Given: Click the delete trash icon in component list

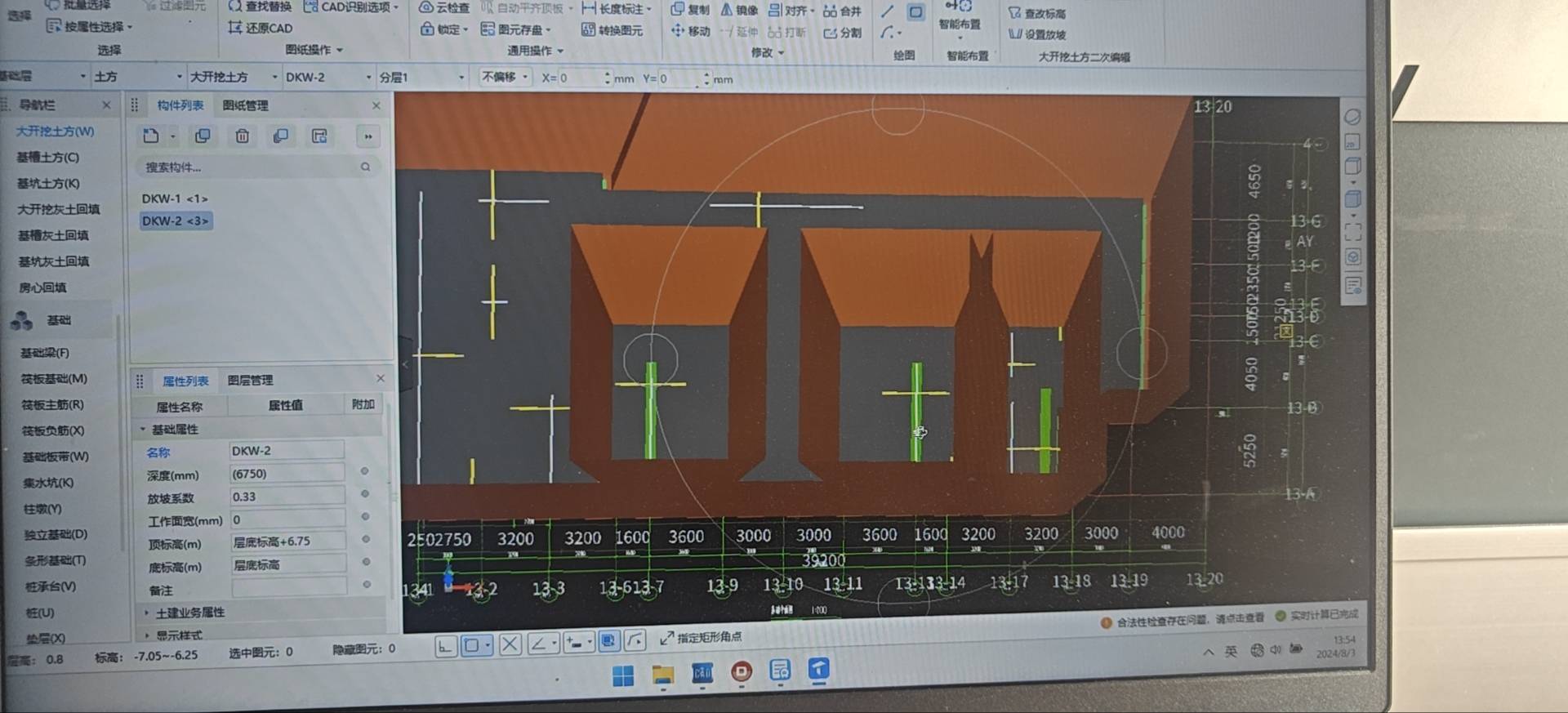Looking at the screenshot, I should (243, 136).
